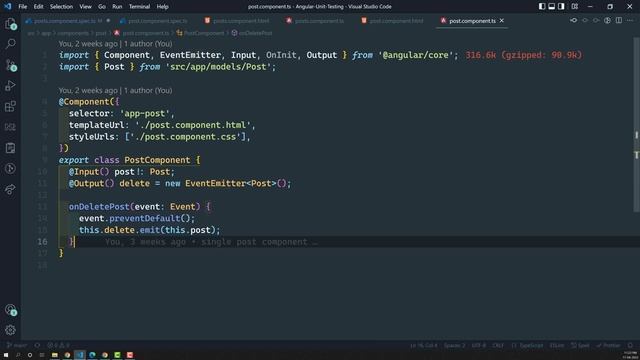640x360 pixels.
Task: Open the Extensions view
Action: tap(11, 107)
